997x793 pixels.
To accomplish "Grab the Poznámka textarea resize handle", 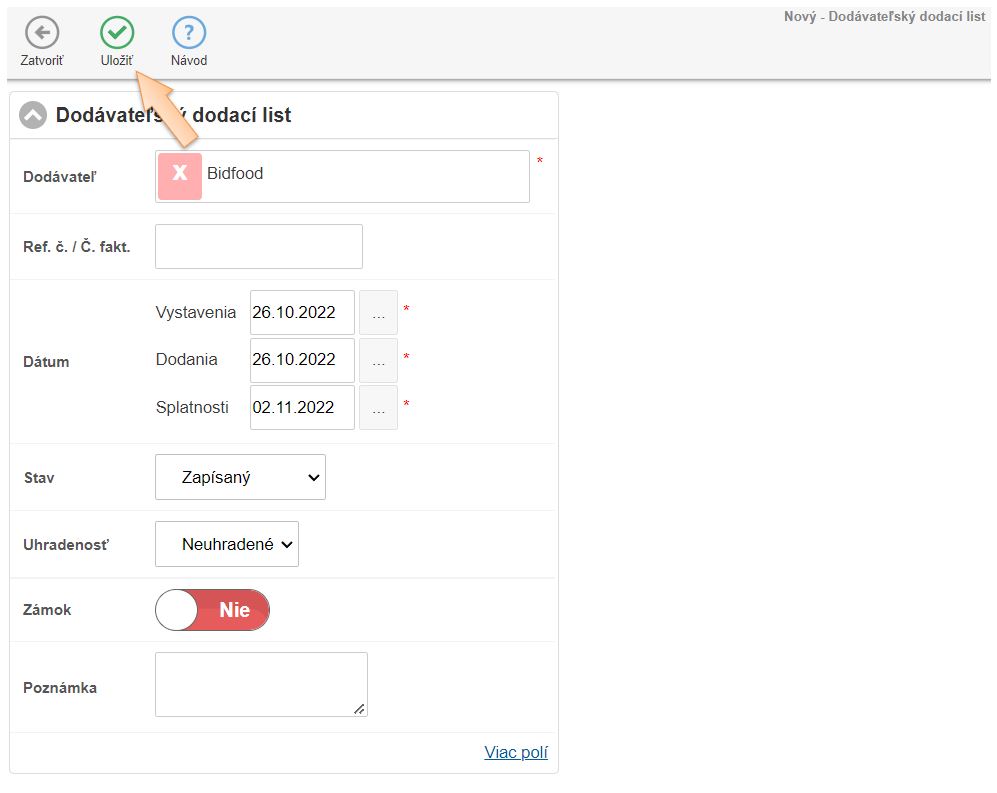I will click(360, 709).
